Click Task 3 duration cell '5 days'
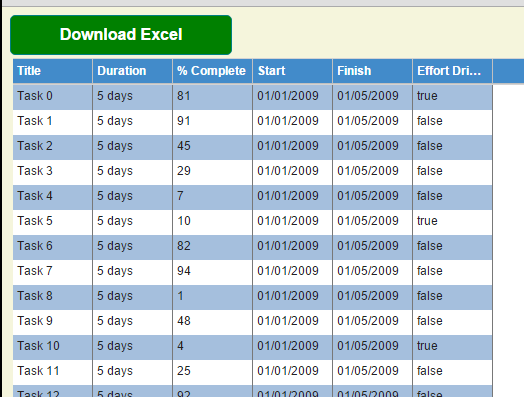 133,172
